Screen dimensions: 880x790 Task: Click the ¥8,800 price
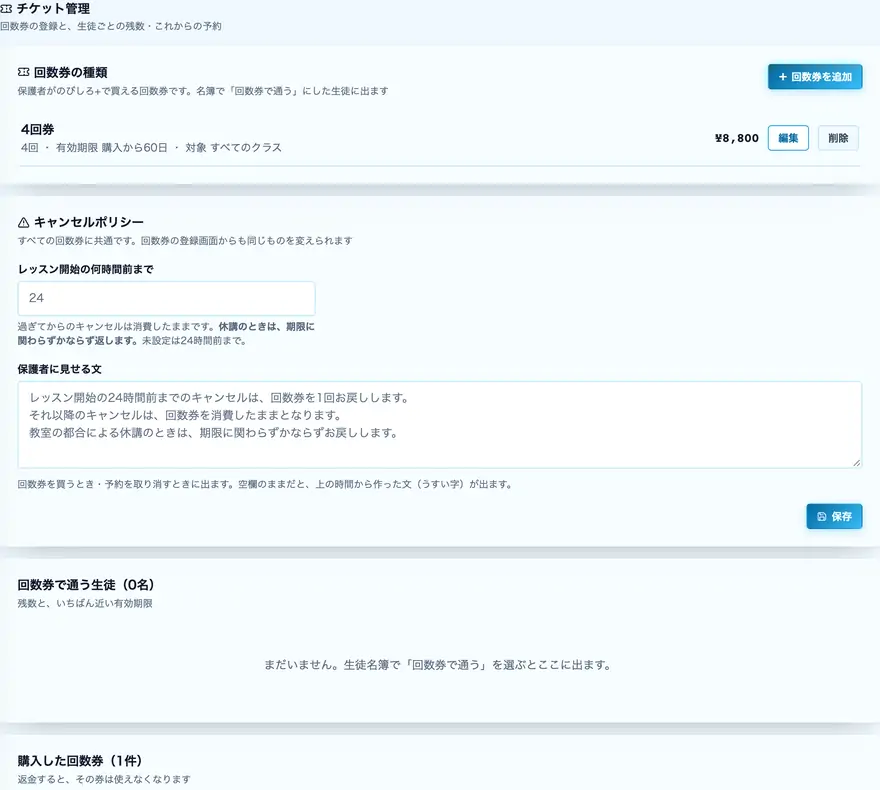[x=736, y=138]
